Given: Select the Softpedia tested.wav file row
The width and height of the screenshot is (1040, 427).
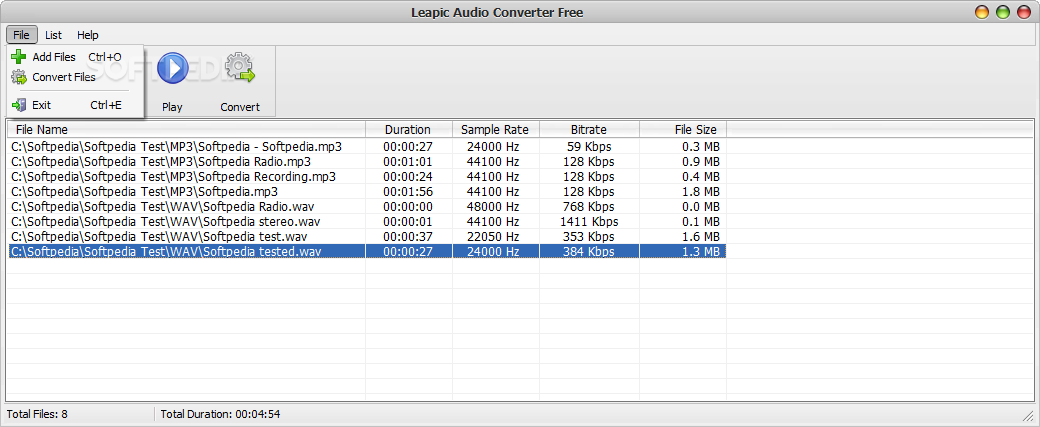Looking at the screenshot, I should 367,251.
